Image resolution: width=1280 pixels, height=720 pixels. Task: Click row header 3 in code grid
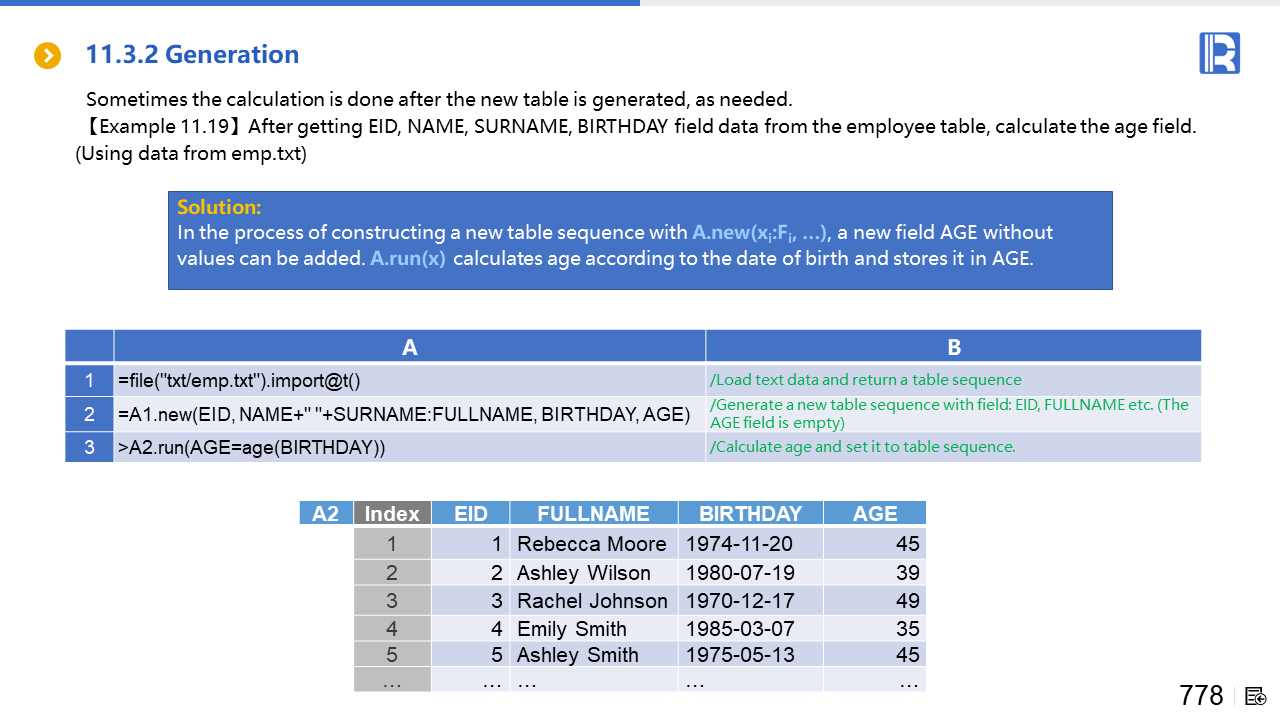point(89,447)
